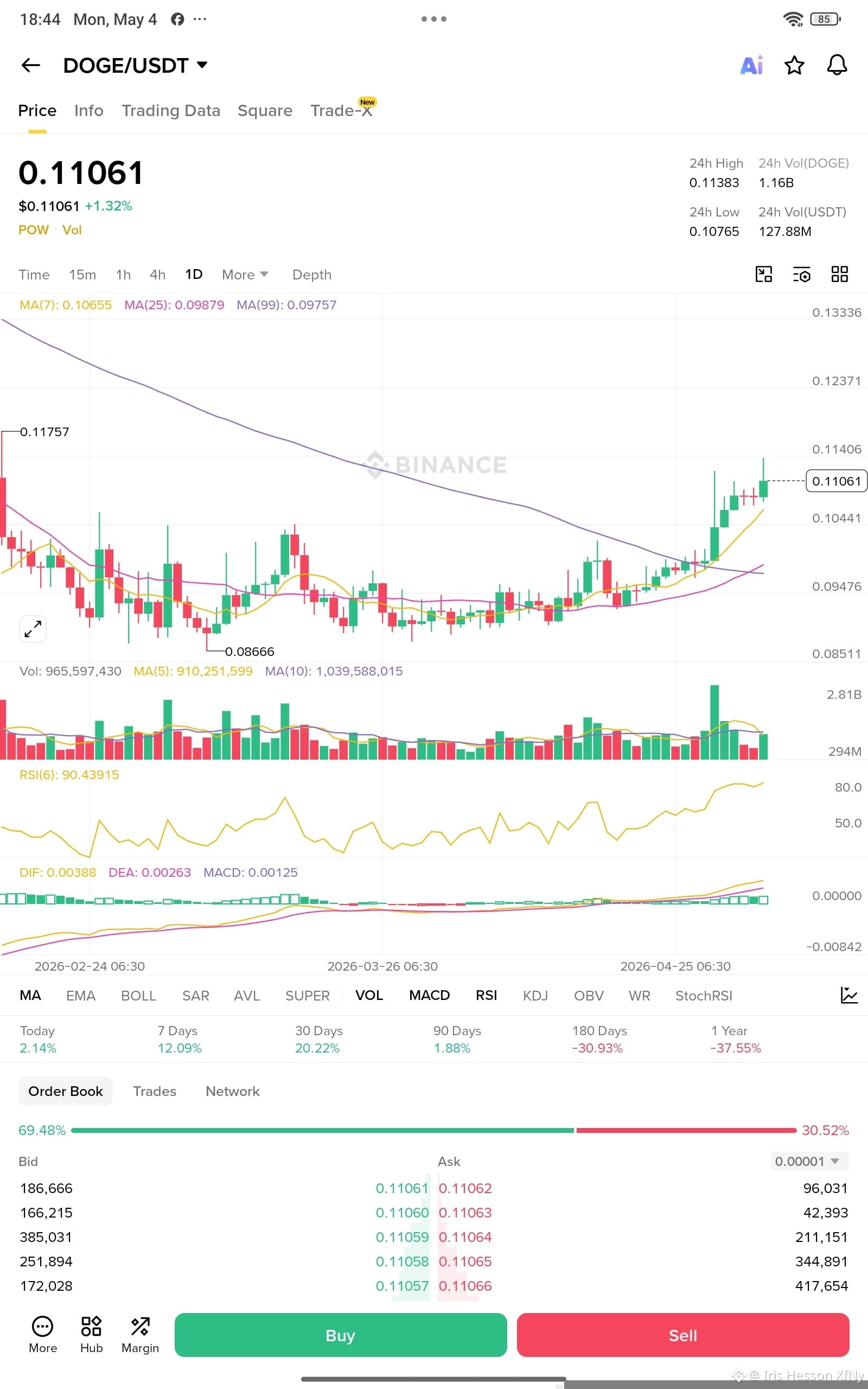
Task: Open the Hub shortcut
Action: [91, 1335]
